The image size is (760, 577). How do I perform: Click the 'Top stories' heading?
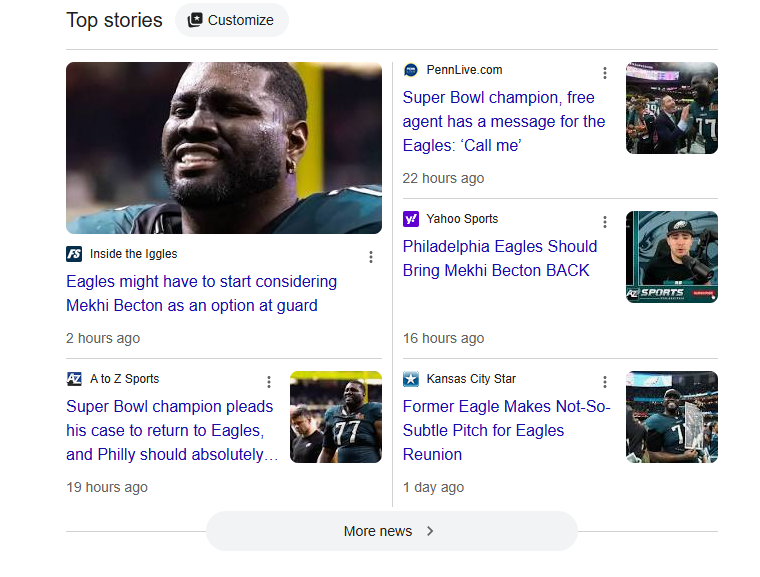pyautogui.click(x=114, y=20)
